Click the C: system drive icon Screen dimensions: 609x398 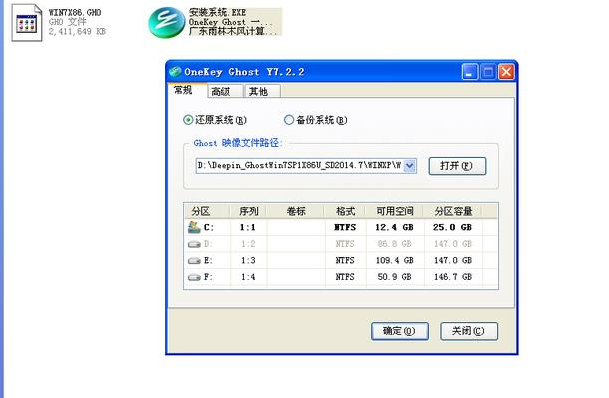(194, 227)
